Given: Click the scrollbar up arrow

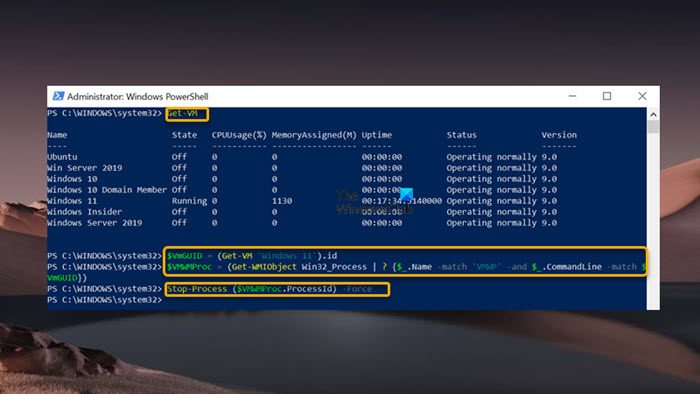Looking at the screenshot, I should point(653,114).
